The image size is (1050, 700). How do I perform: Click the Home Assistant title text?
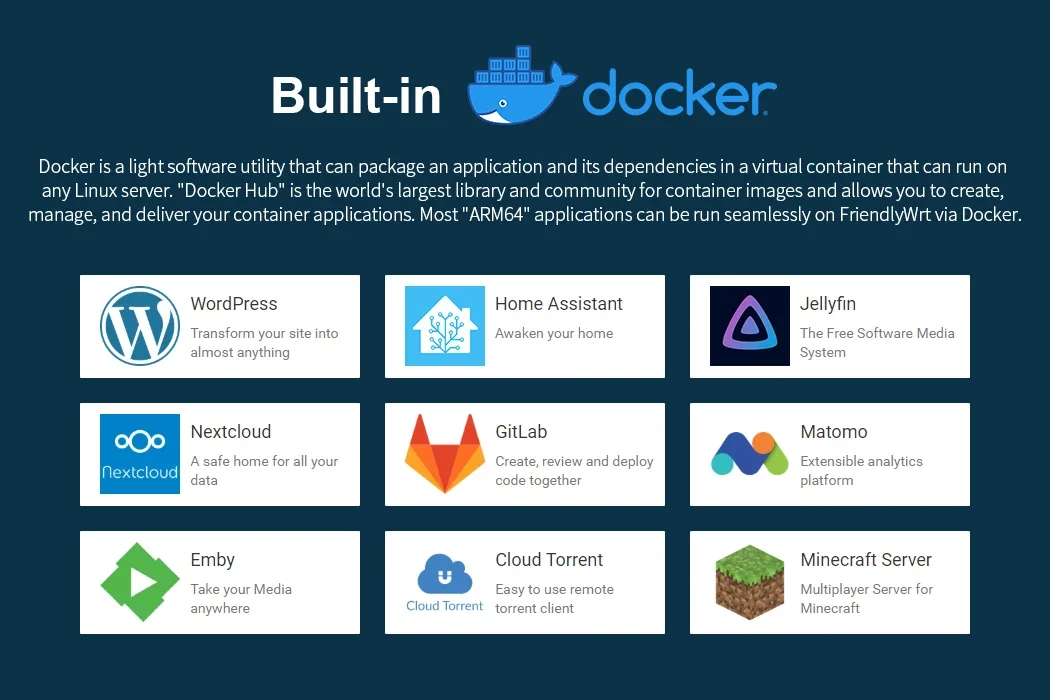point(558,304)
